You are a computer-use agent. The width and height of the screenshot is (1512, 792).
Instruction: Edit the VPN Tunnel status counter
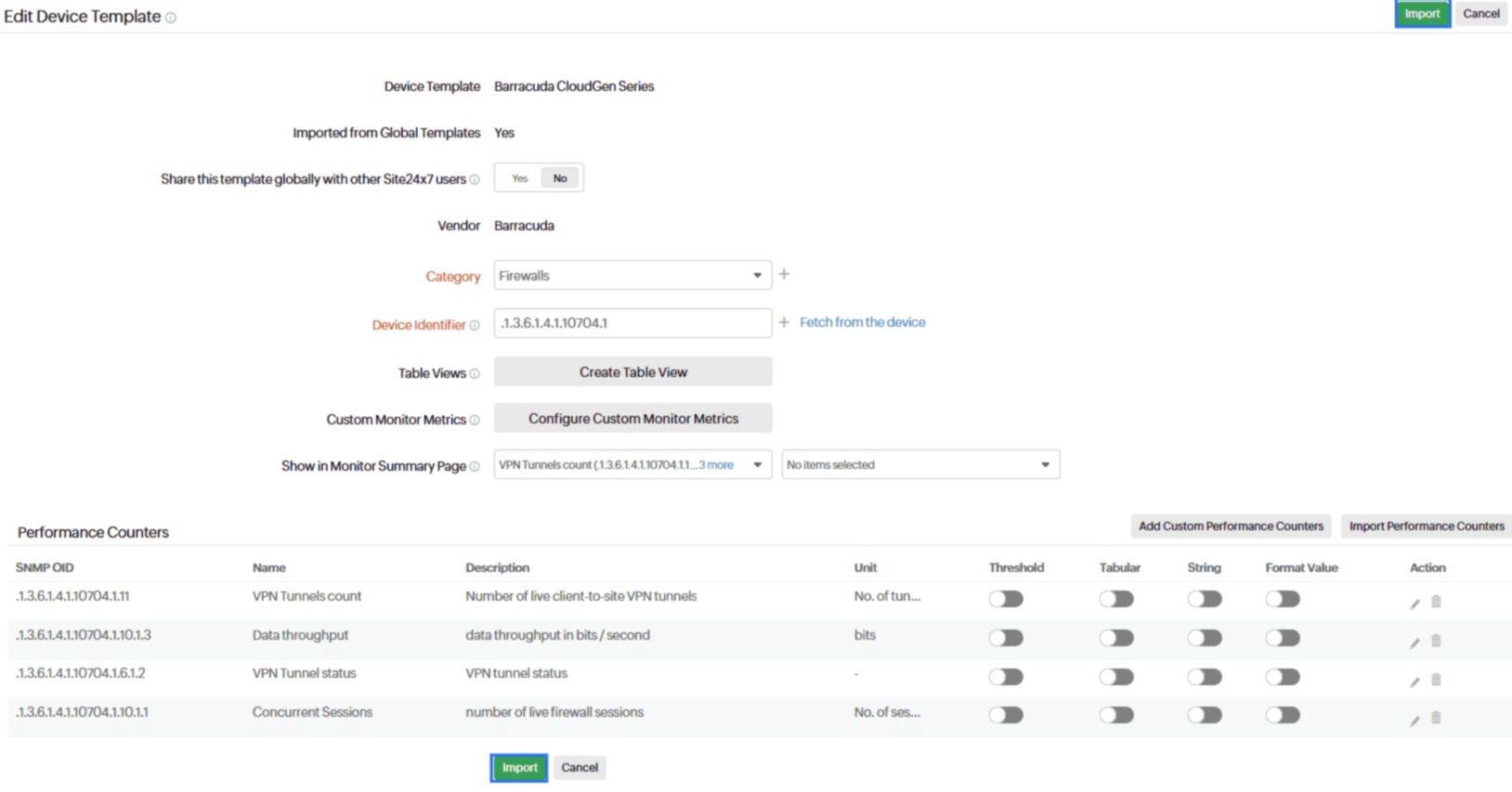tap(1414, 681)
